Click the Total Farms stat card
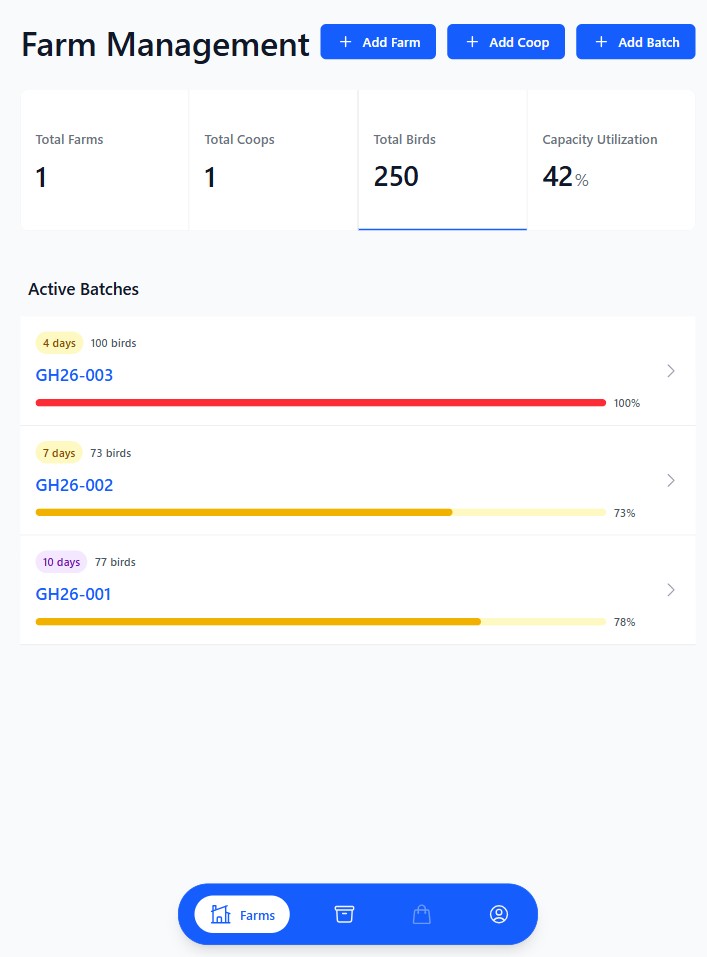The height and width of the screenshot is (957, 707). [x=104, y=160]
